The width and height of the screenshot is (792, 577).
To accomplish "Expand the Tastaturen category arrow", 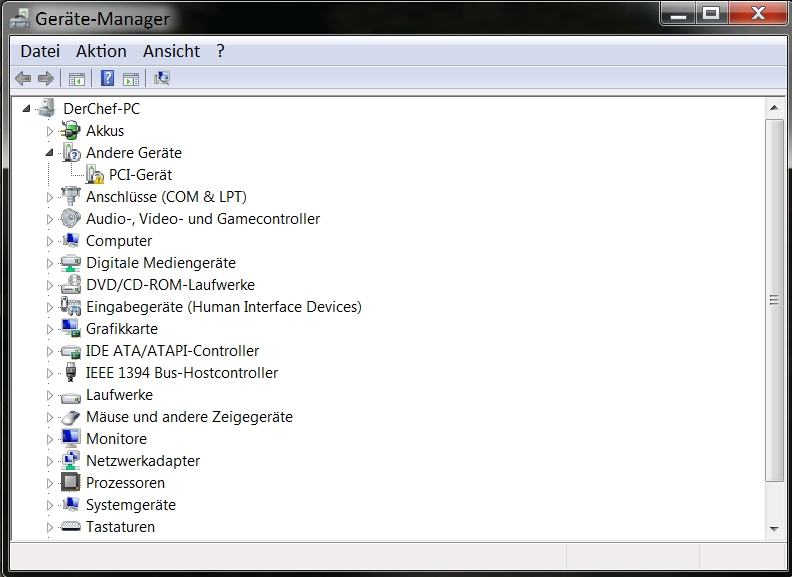I will (x=49, y=527).
